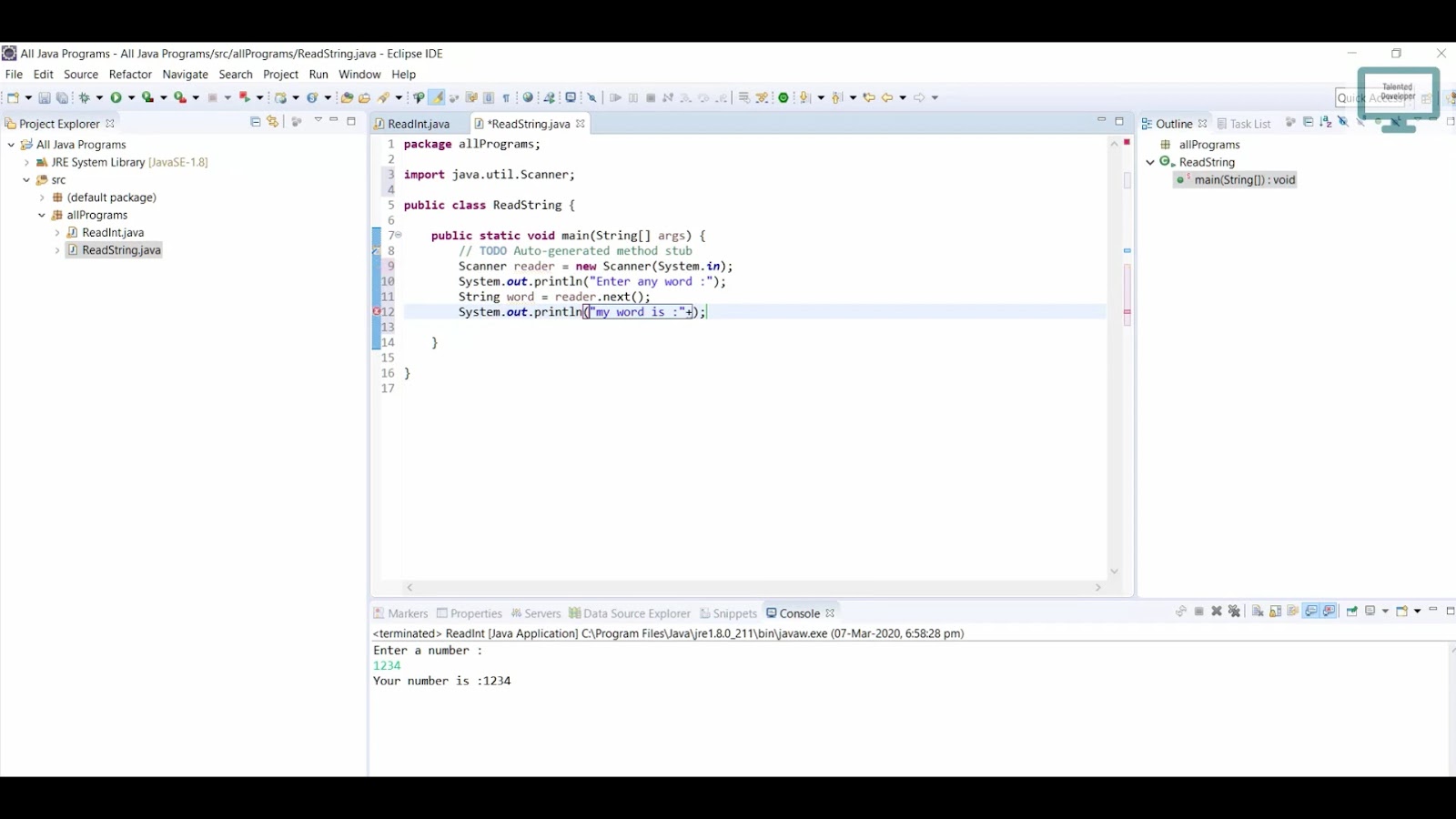
Task: Toggle Link with Editor in Project Explorer
Action: (272, 121)
